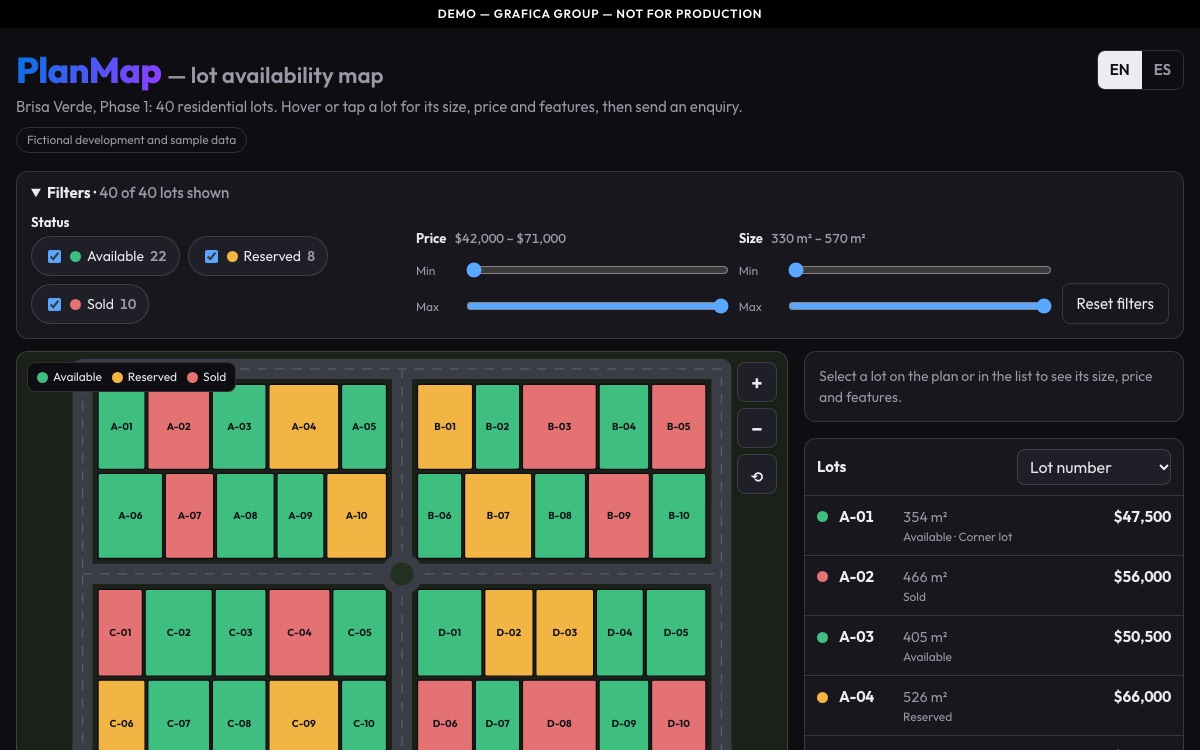The width and height of the screenshot is (1200, 750).
Task: Select sold lot B-05 on the map
Action: (679, 427)
